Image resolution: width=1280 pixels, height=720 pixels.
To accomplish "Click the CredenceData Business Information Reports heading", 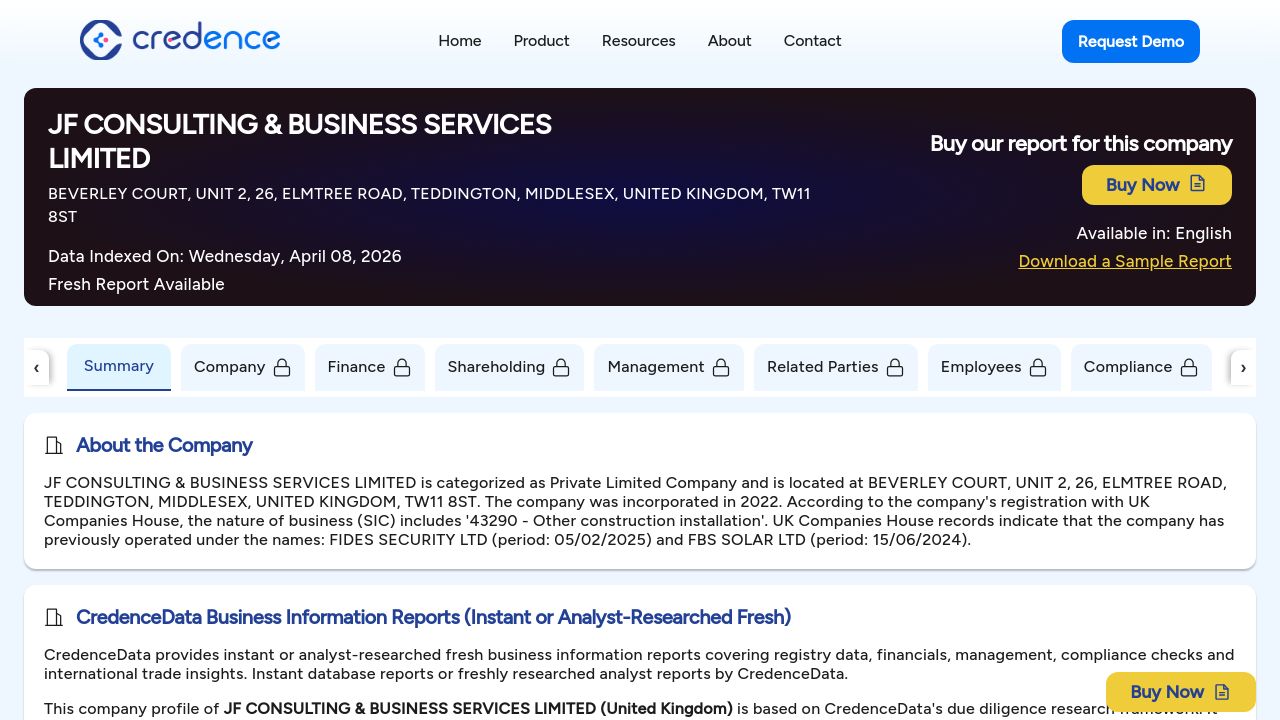I will click(x=433, y=617).
